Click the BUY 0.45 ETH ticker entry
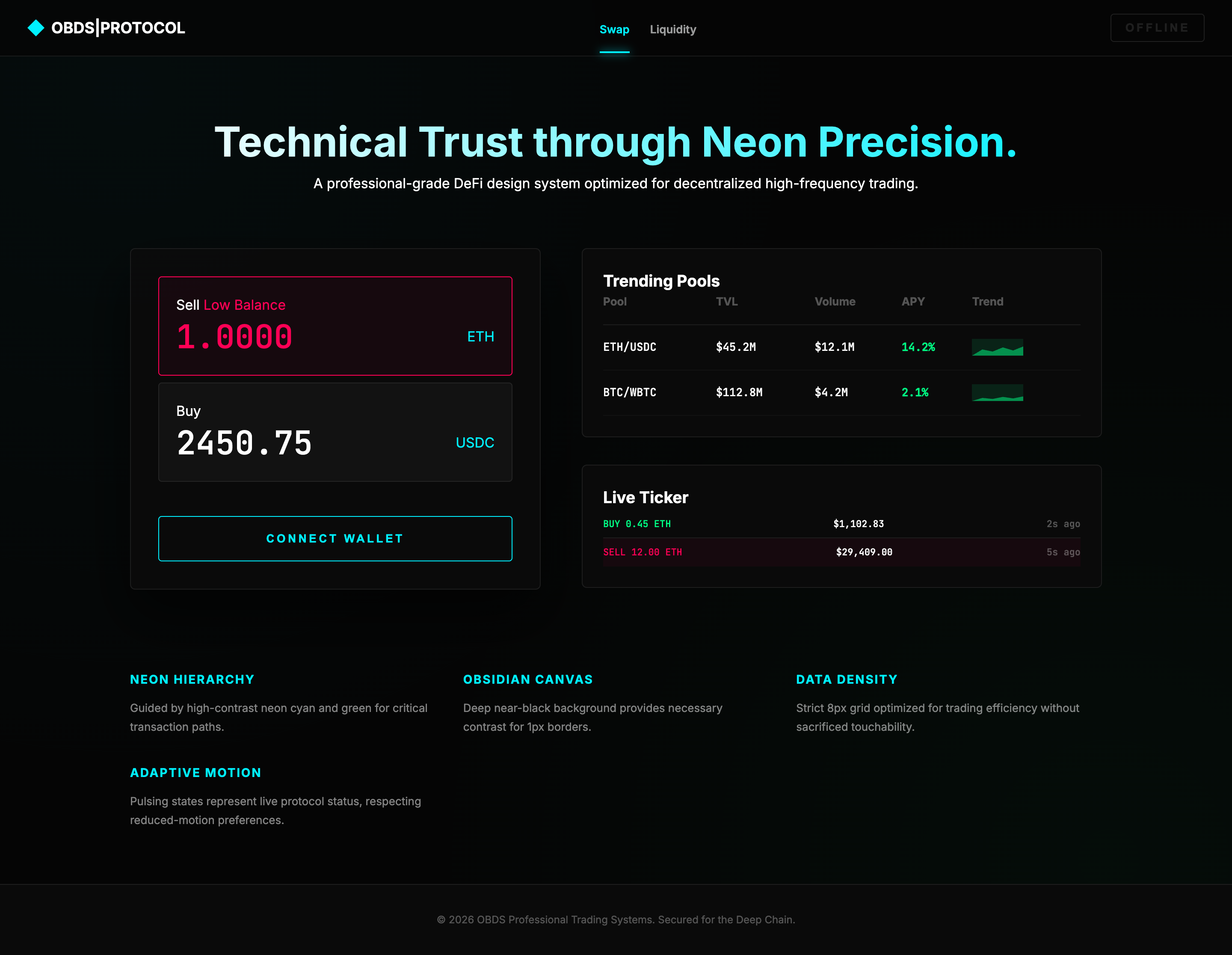The image size is (1232, 955). coord(637,524)
